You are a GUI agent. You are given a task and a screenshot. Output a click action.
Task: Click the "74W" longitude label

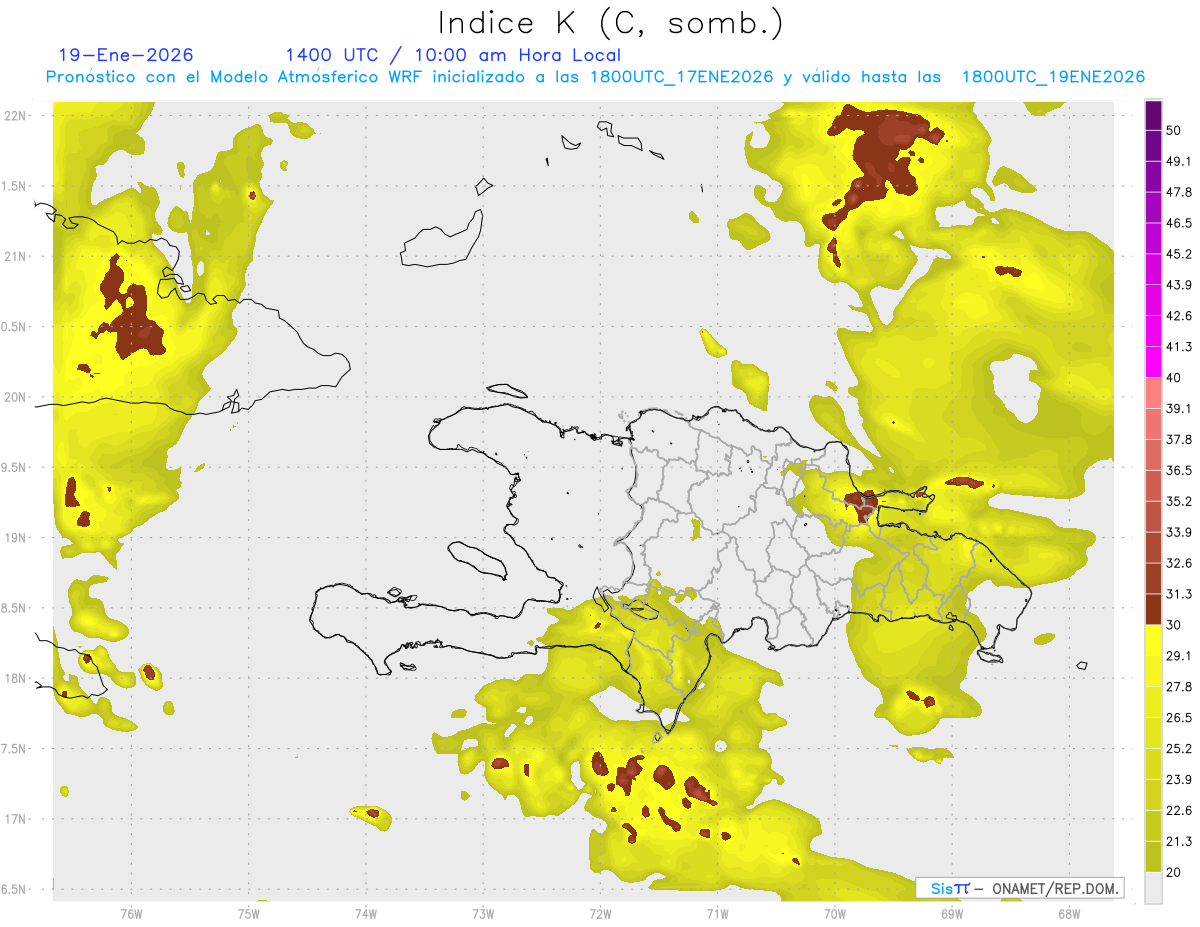click(365, 914)
